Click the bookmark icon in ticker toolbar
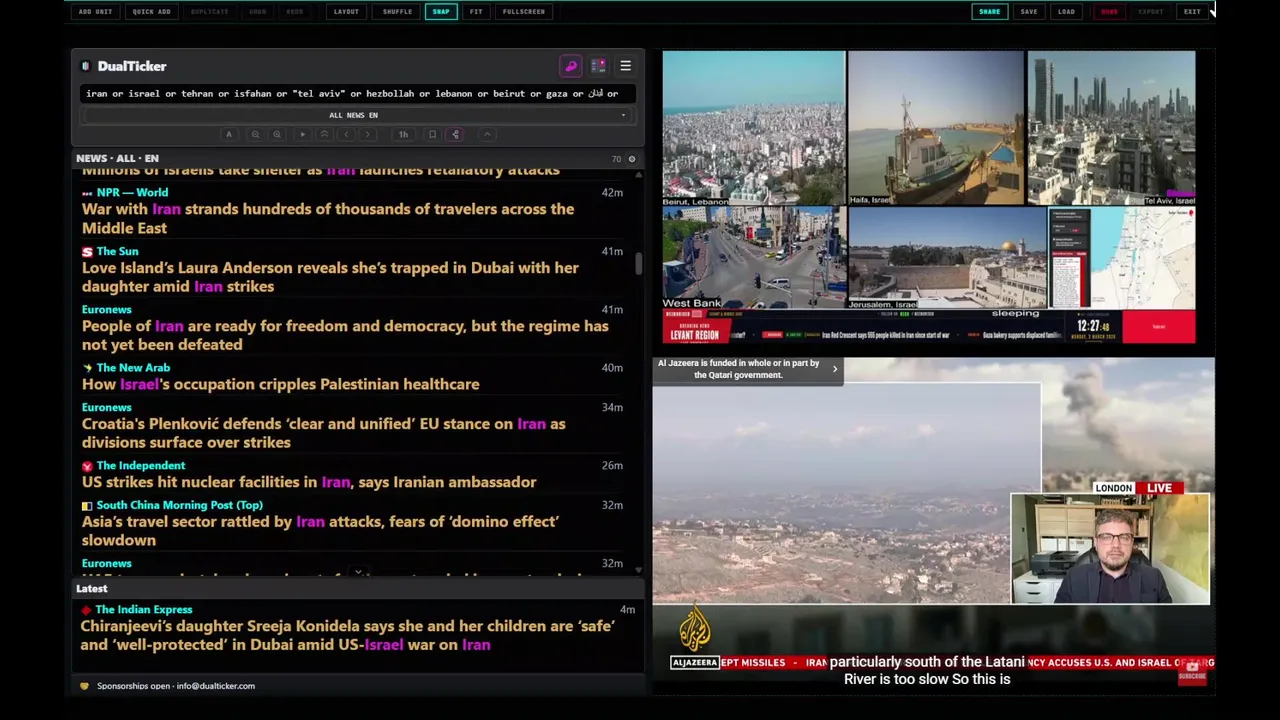Viewport: 1280px width, 720px height. click(x=432, y=134)
